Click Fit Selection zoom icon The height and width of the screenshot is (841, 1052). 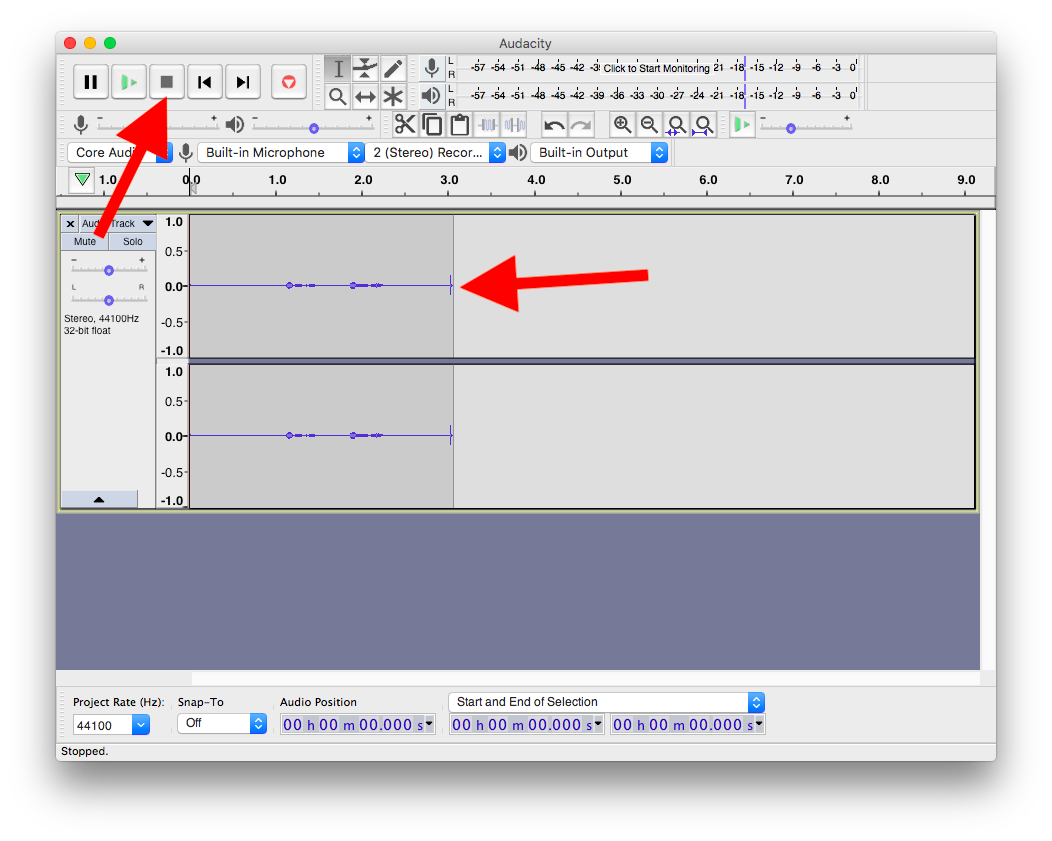[x=676, y=125]
